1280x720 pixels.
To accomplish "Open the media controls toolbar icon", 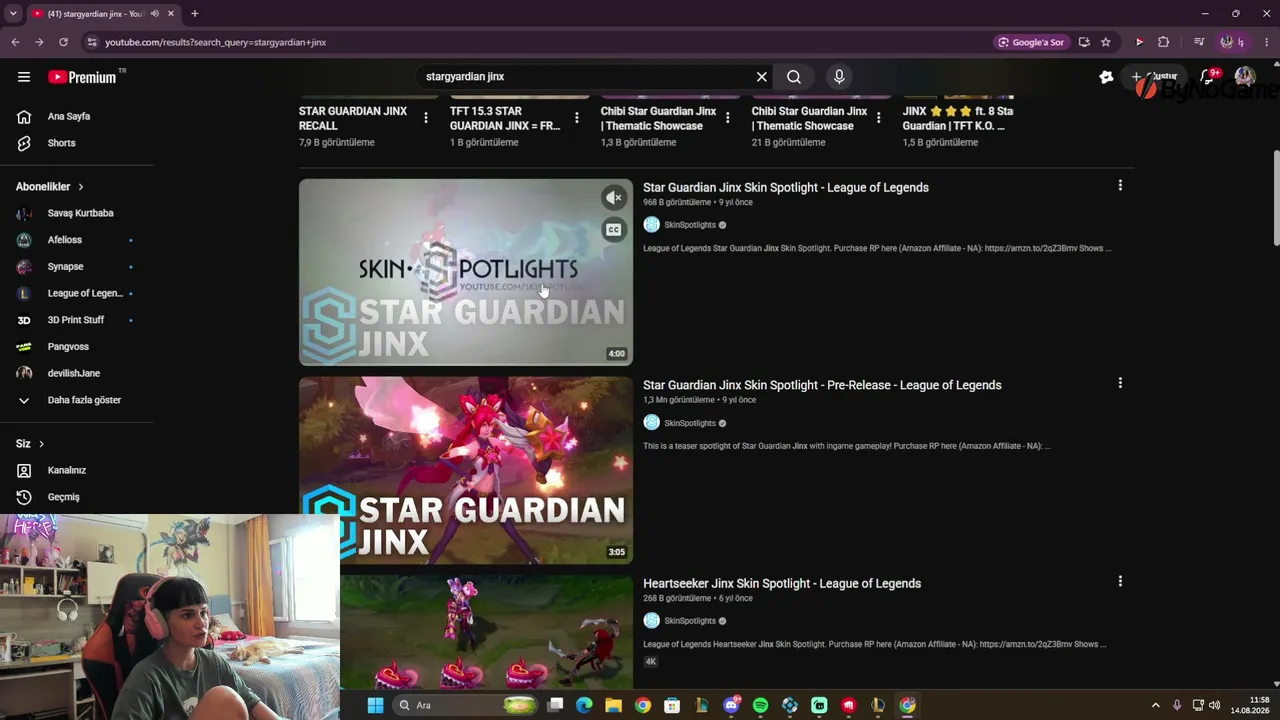I will pyautogui.click(x=1199, y=42).
